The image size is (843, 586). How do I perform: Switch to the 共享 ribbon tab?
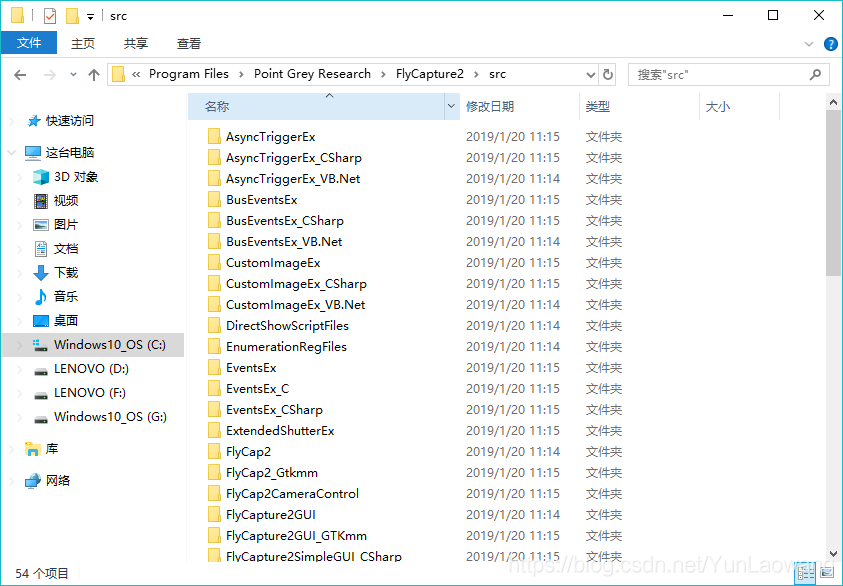pyautogui.click(x=135, y=44)
